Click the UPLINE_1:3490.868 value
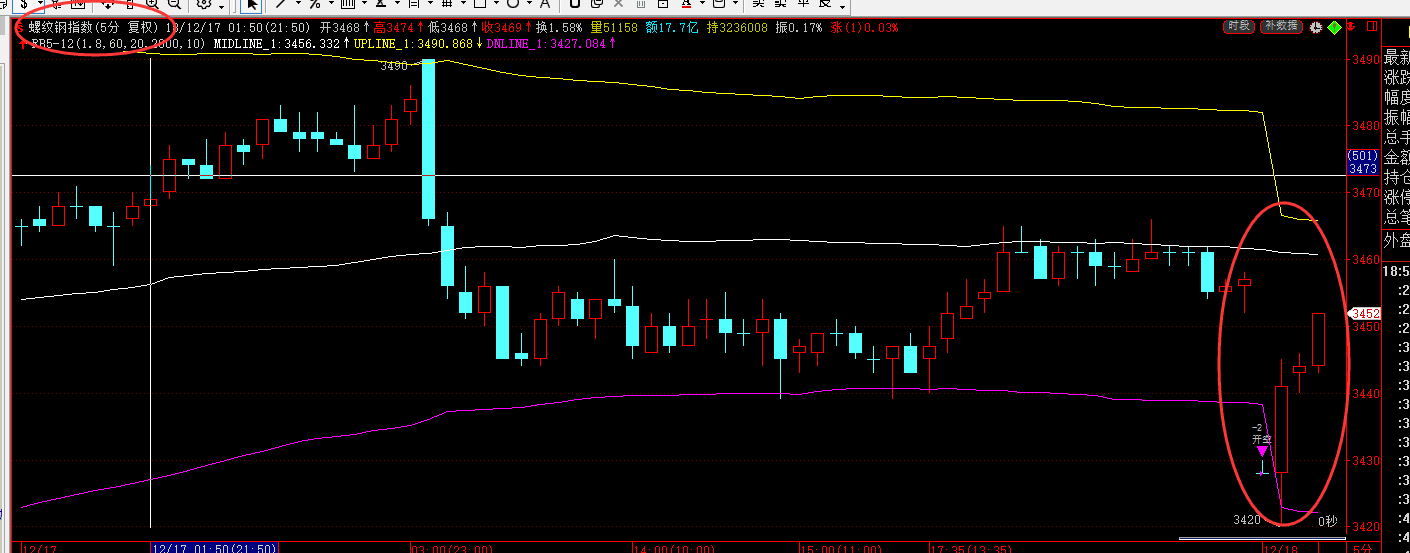The width and height of the screenshot is (1410, 553). (x=413, y=44)
